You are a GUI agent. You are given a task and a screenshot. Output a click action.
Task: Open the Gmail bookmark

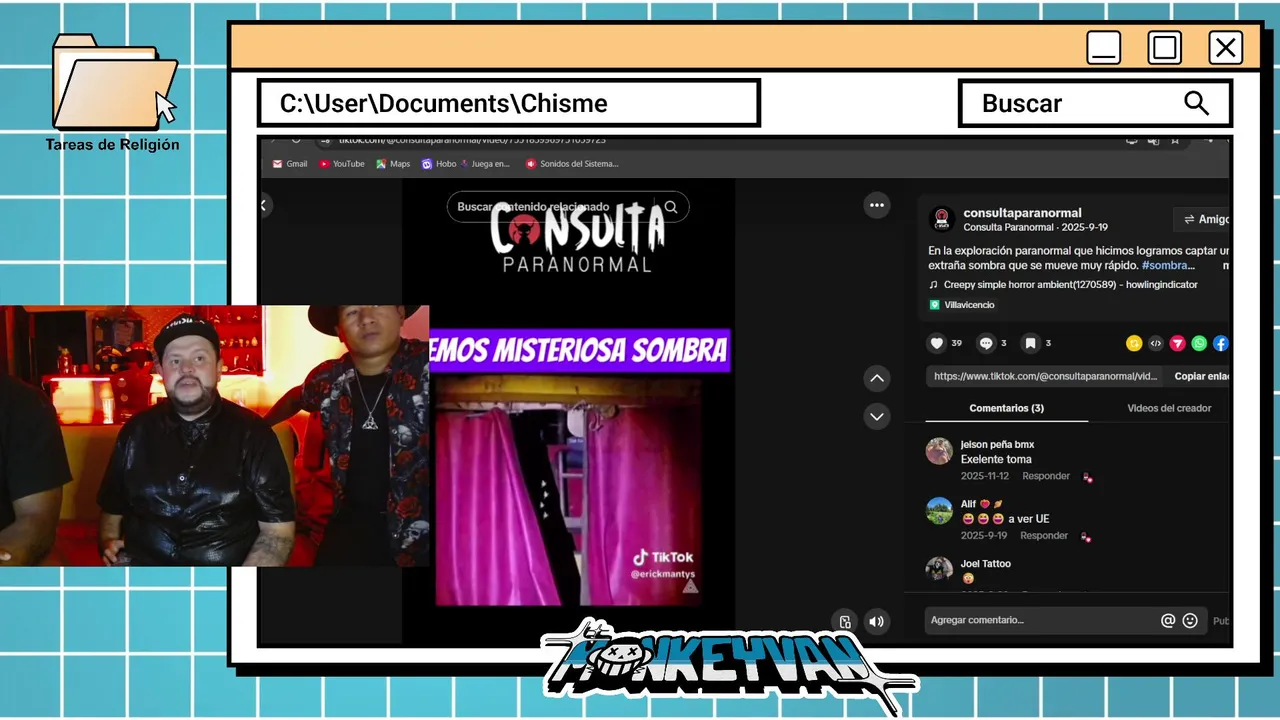[x=290, y=164]
